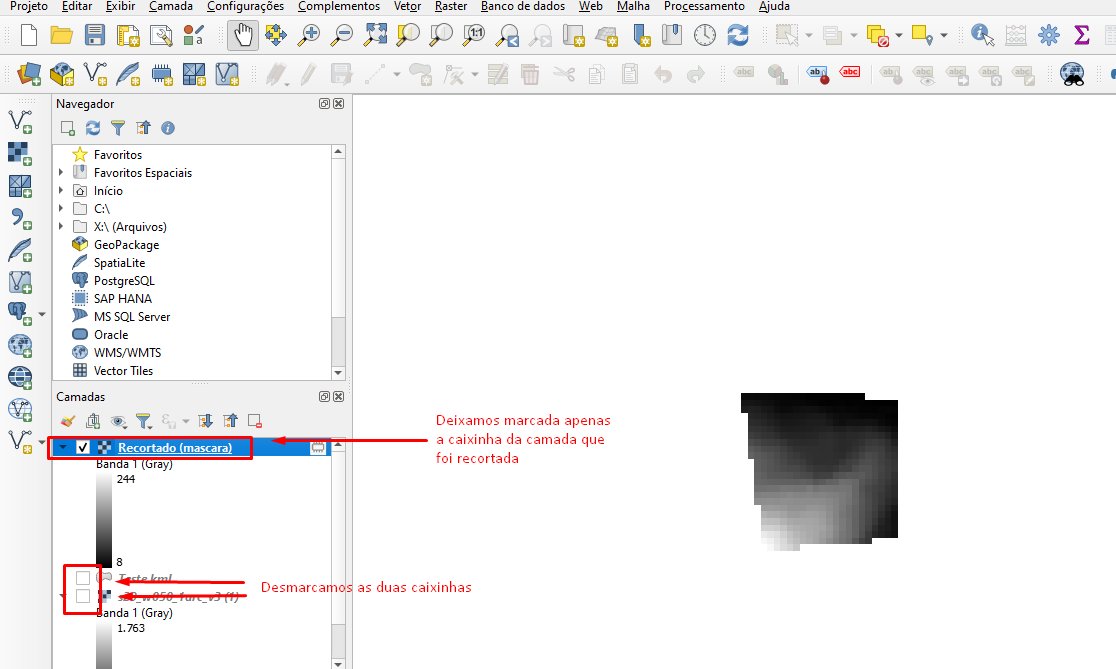Select PostgreSQL in the Navegador tree

tap(124, 280)
